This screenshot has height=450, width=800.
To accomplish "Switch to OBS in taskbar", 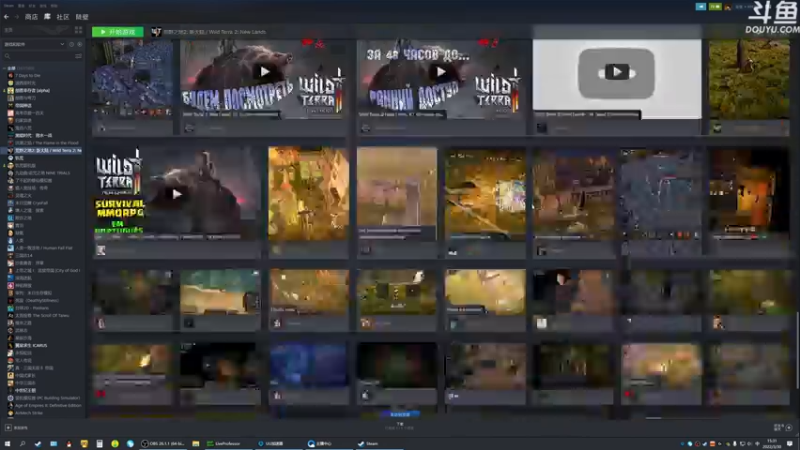I will pos(163,444).
